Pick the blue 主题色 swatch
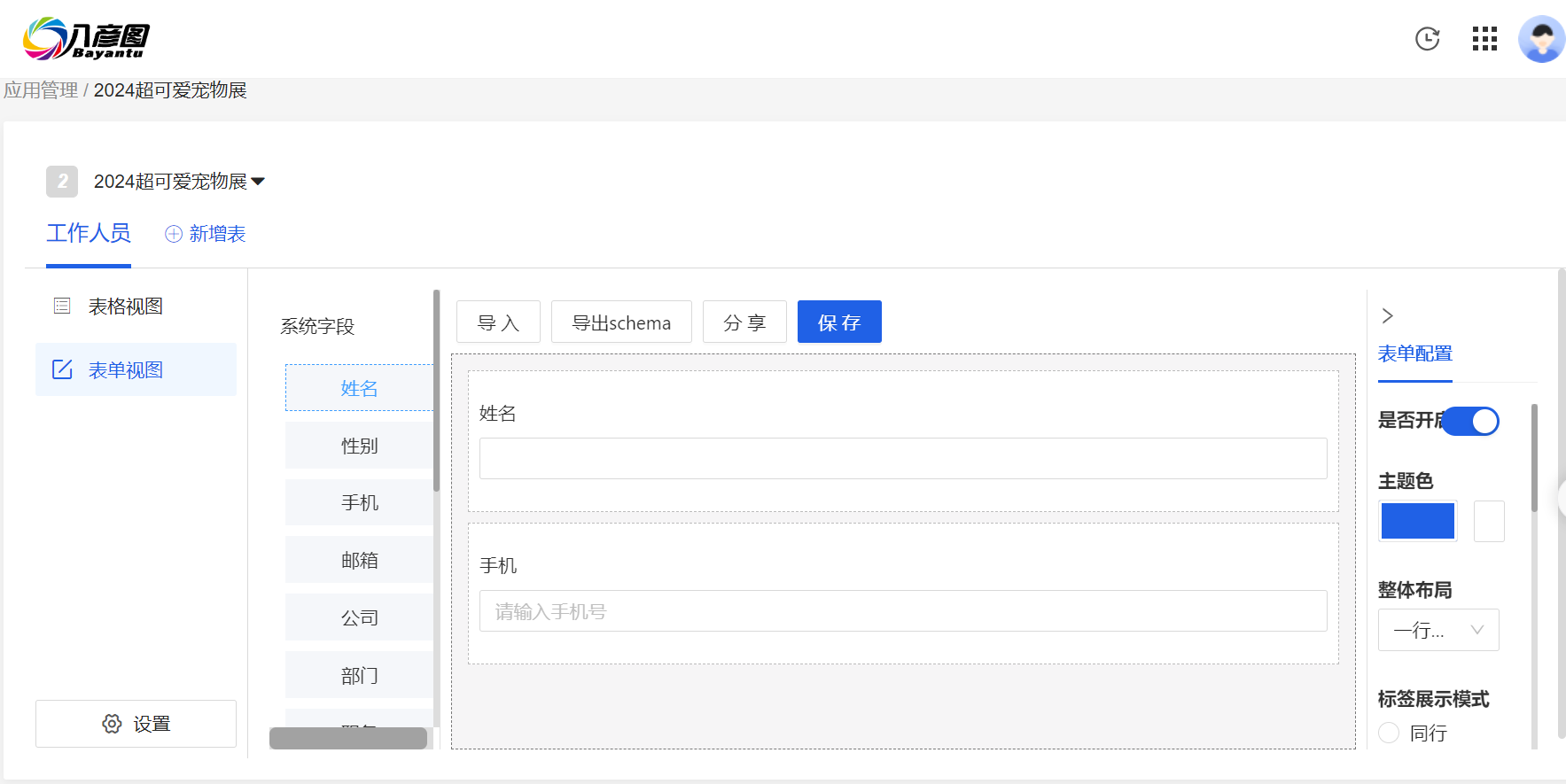This screenshot has height=784, width=1566. pos(1417,521)
